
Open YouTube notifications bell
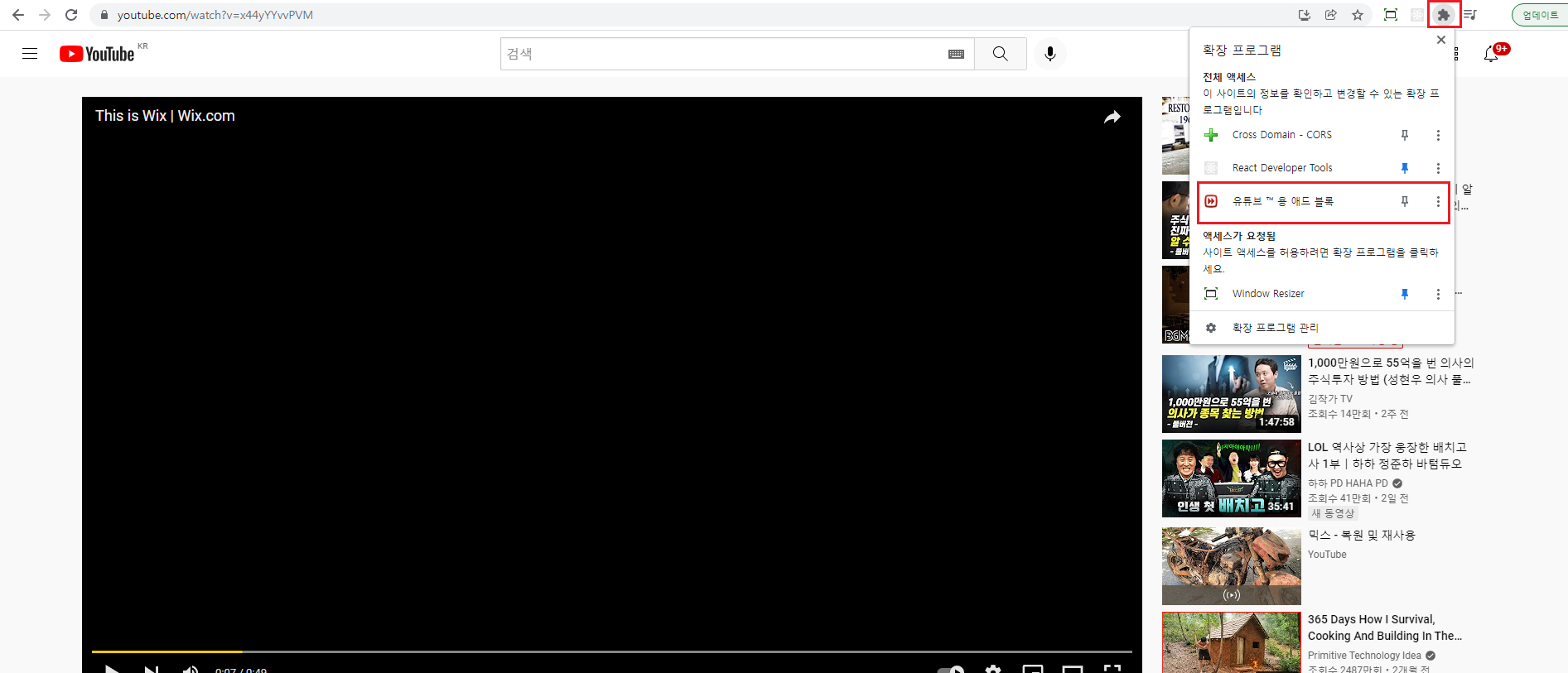[x=1491, y=54]
